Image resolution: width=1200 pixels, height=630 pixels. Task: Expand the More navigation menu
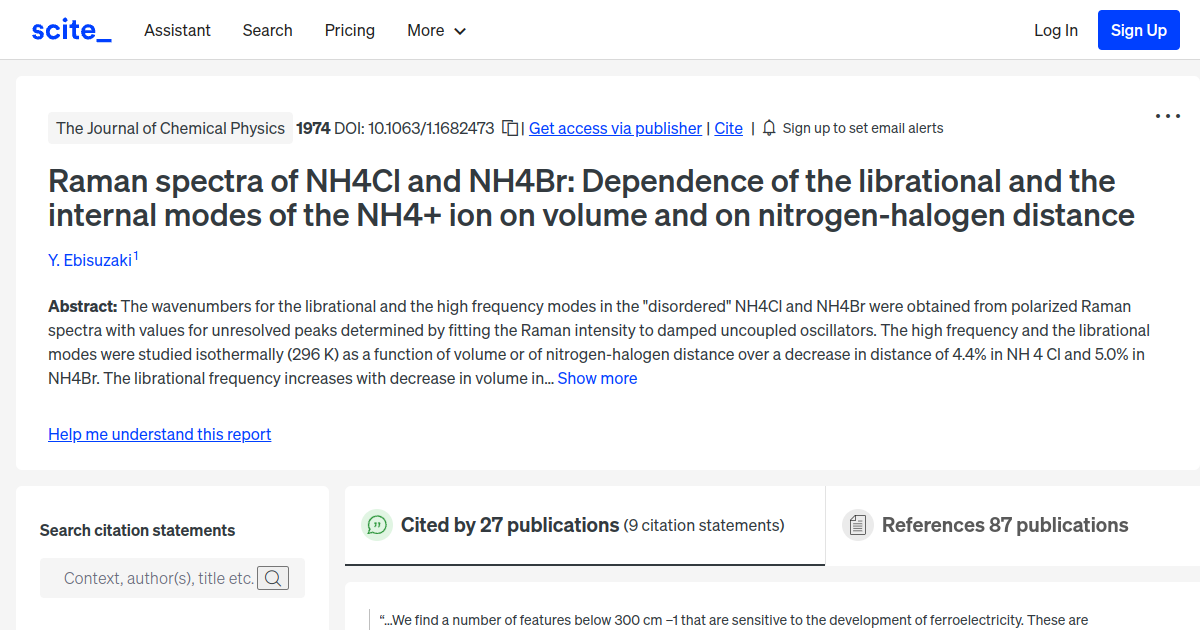[436, 31]
